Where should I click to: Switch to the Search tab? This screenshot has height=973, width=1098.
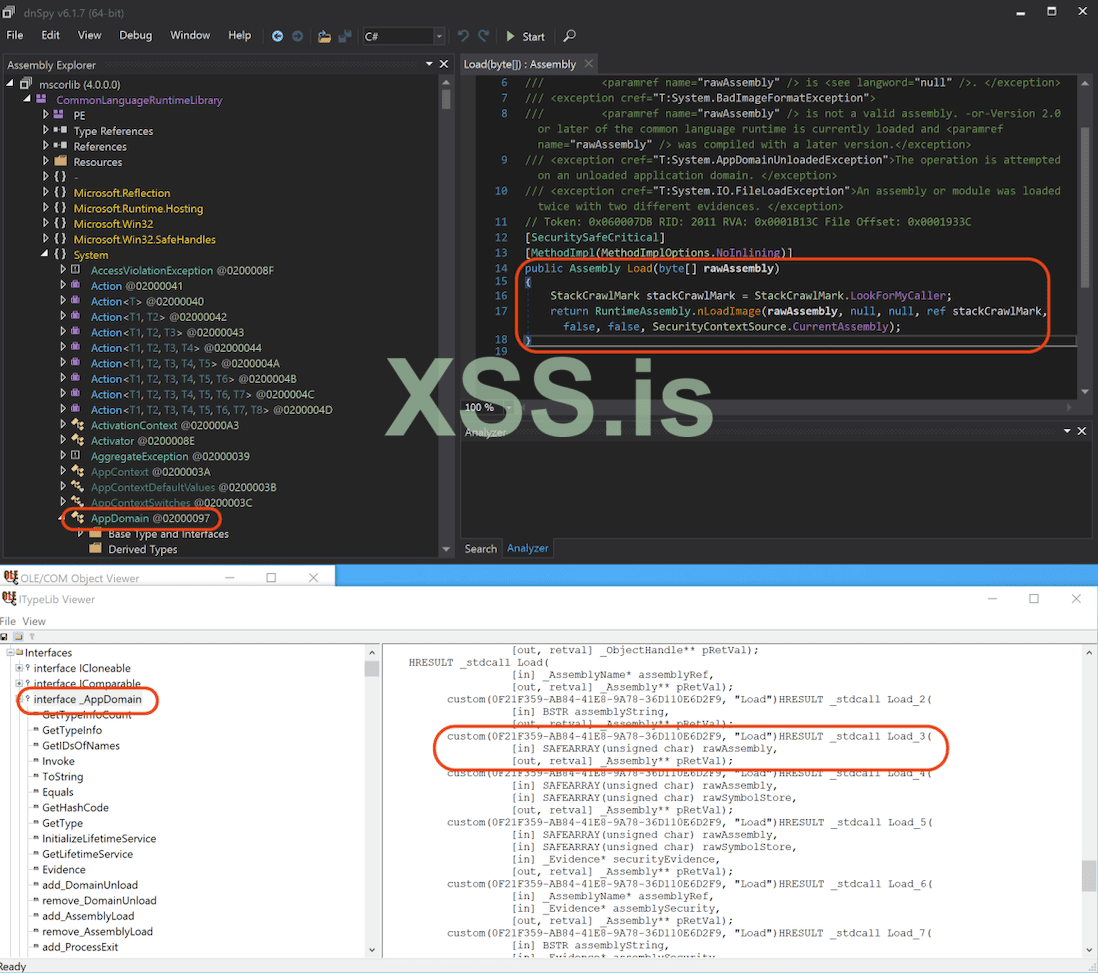pos(480,548)
